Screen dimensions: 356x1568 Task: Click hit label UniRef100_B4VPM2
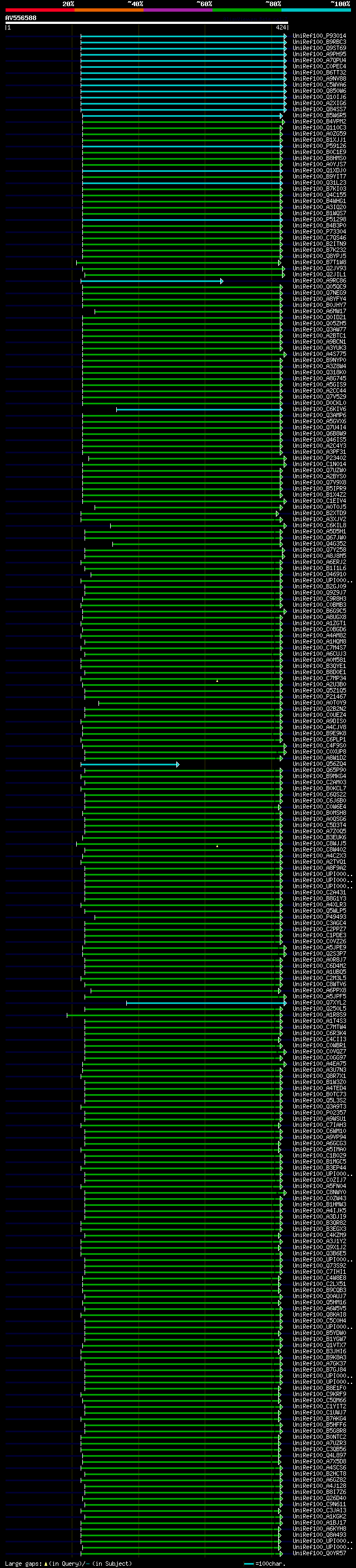coord(319,122)
